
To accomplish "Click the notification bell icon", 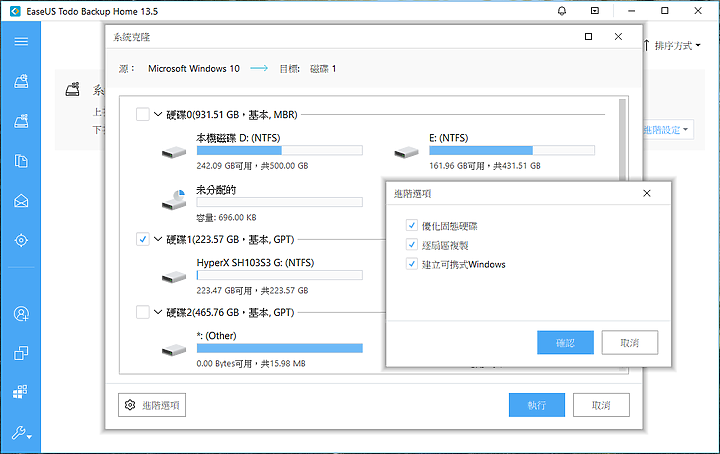I will point(562,11).
